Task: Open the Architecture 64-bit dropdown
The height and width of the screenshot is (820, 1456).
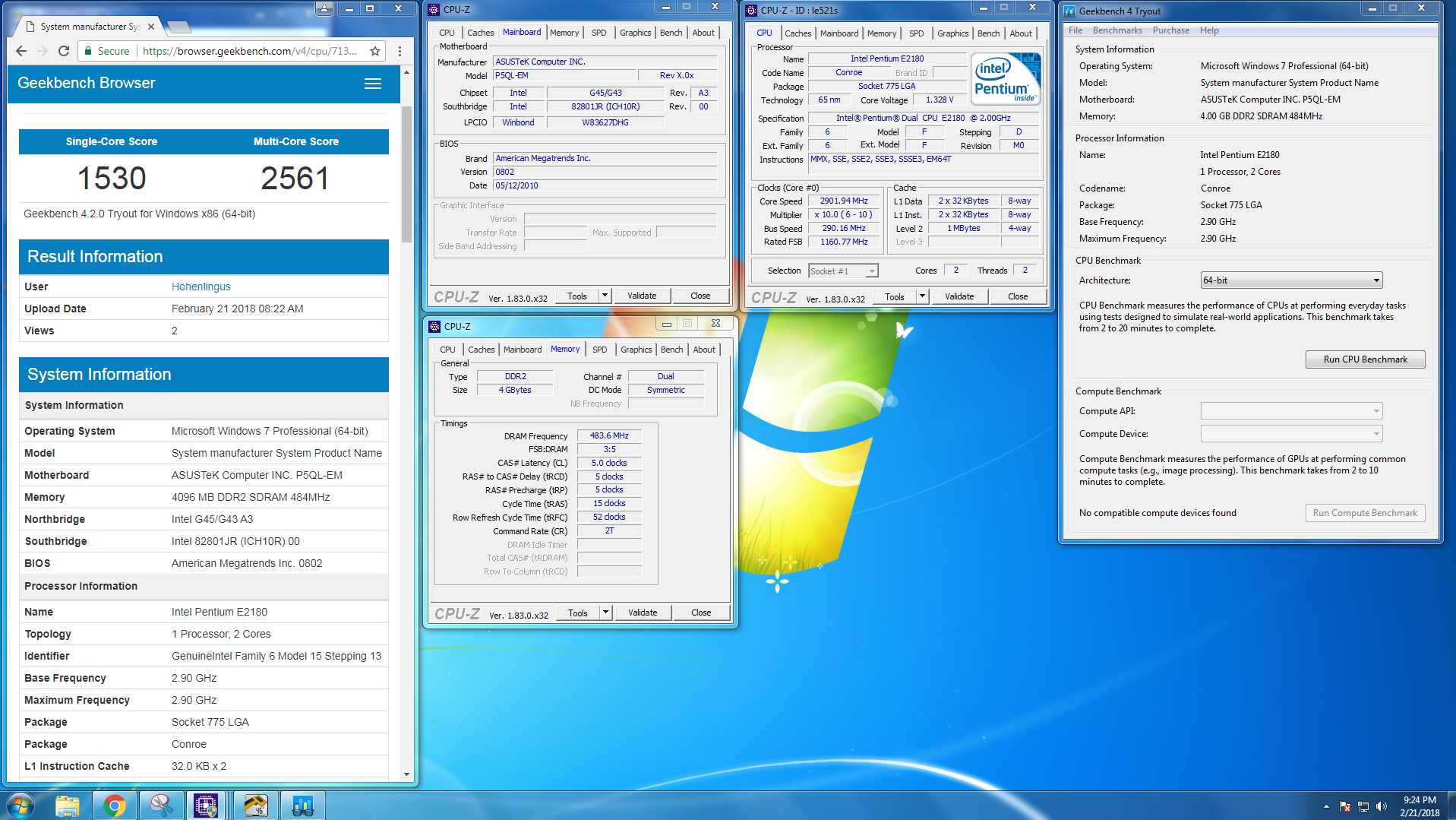Action: point(1291,280)
